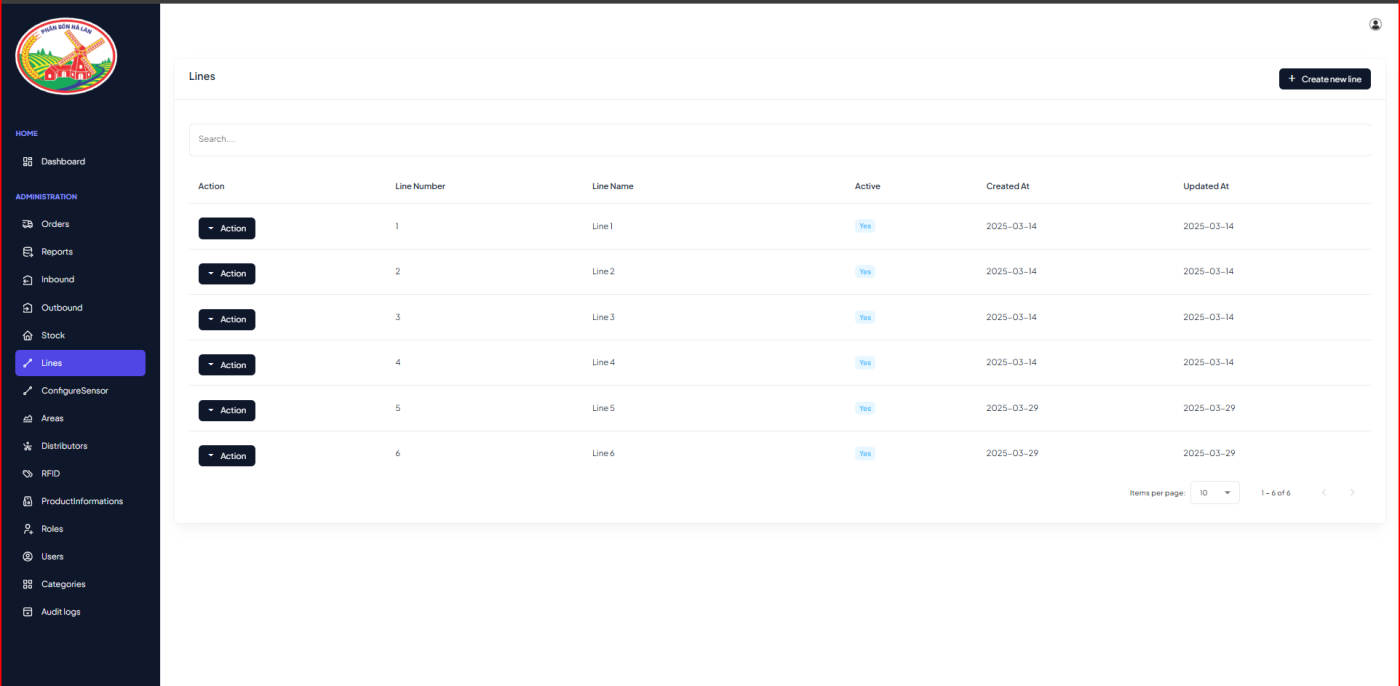The width and height of the screenshot is (1400, 686).
Task: Click the Yes status badge for Line 3
Action: point(864,317)
